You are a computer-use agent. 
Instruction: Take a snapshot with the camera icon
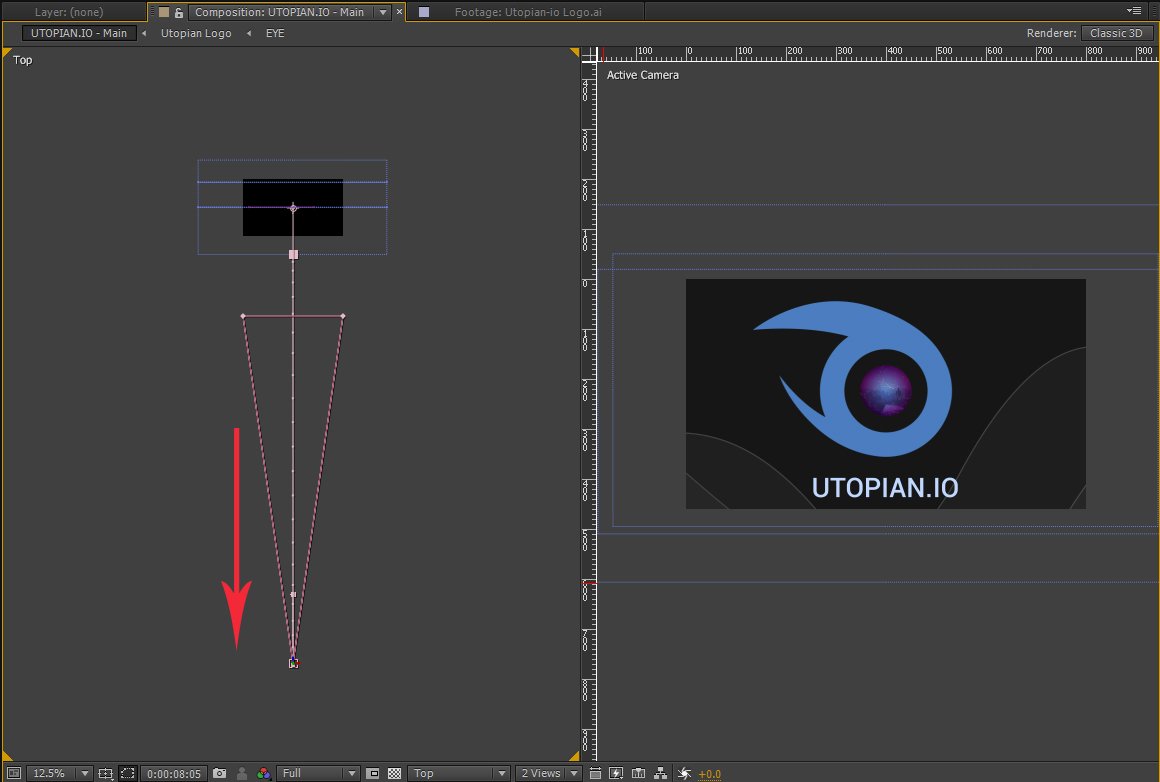click(x=220, y=773)
